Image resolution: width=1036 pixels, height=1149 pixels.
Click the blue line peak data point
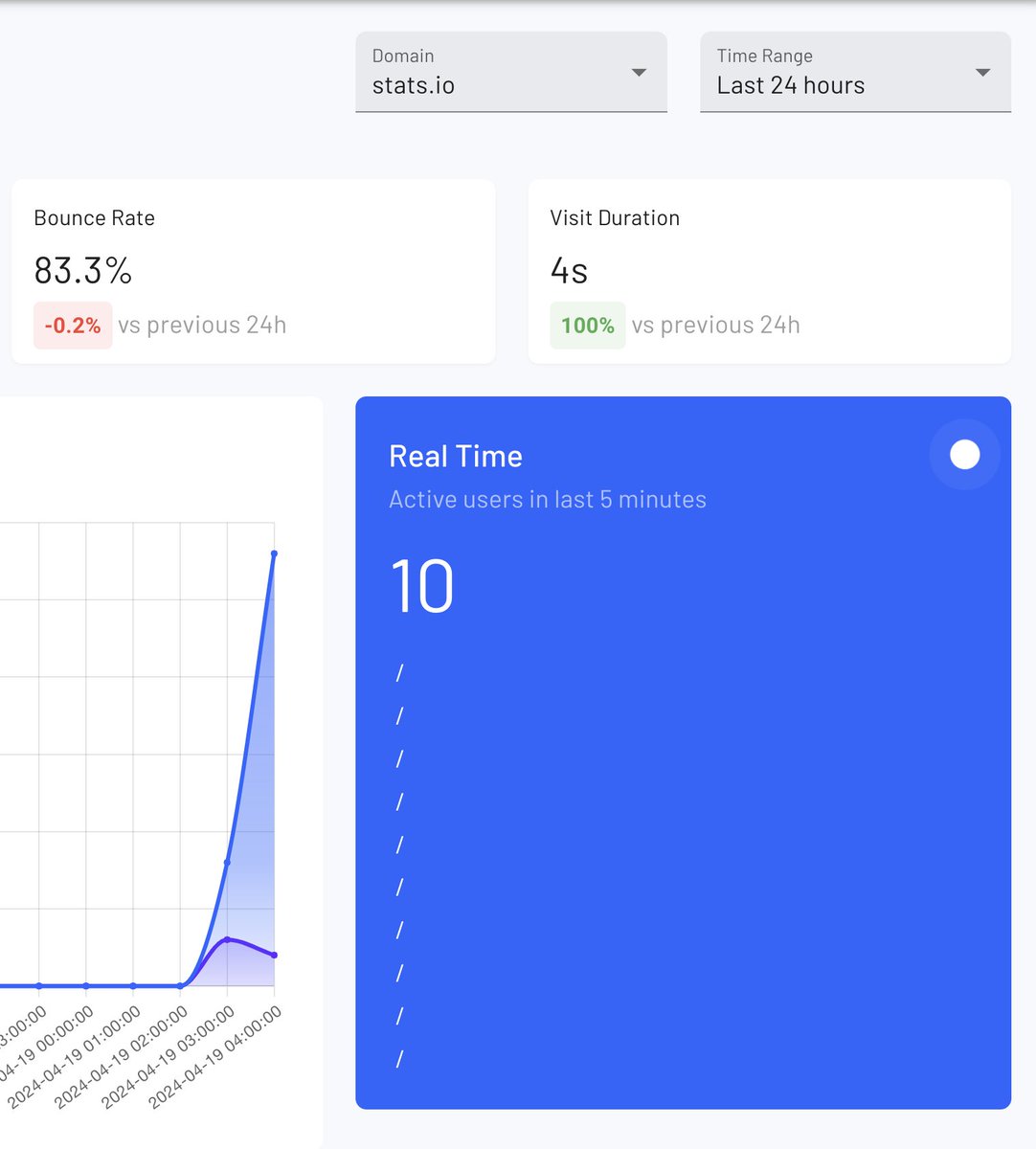click(x=274, y=553)
